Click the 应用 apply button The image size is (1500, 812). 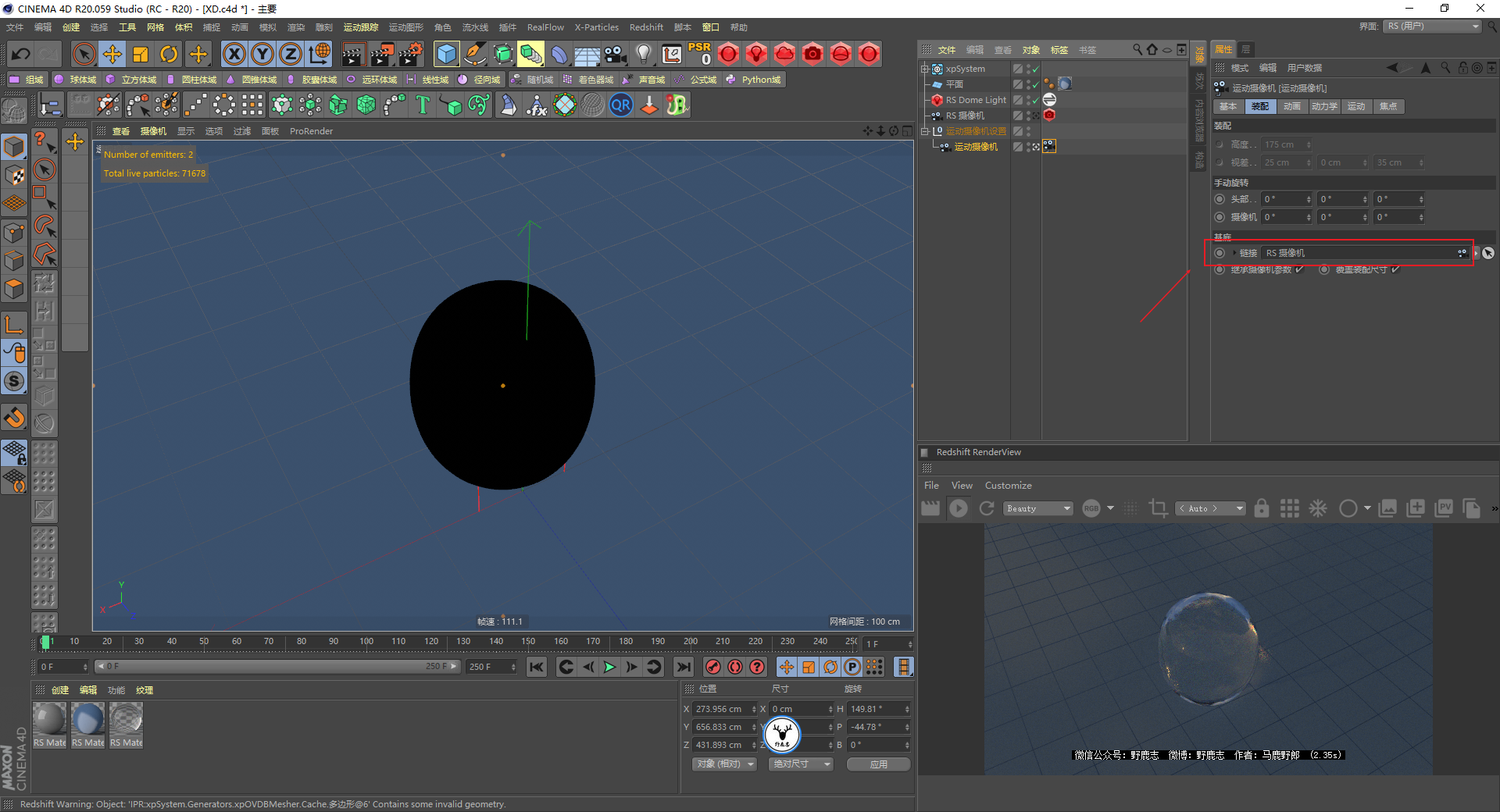[x=878, y=764]
